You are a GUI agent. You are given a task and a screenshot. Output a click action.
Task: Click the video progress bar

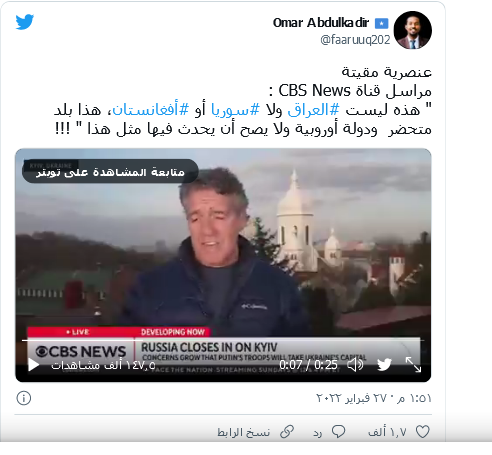click(x=223, y=340)
